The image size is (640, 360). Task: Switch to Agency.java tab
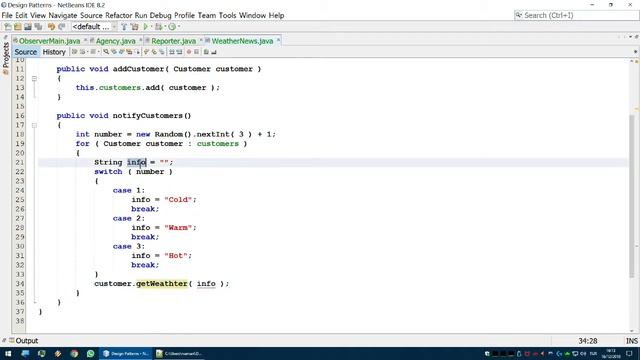[116, 41]
